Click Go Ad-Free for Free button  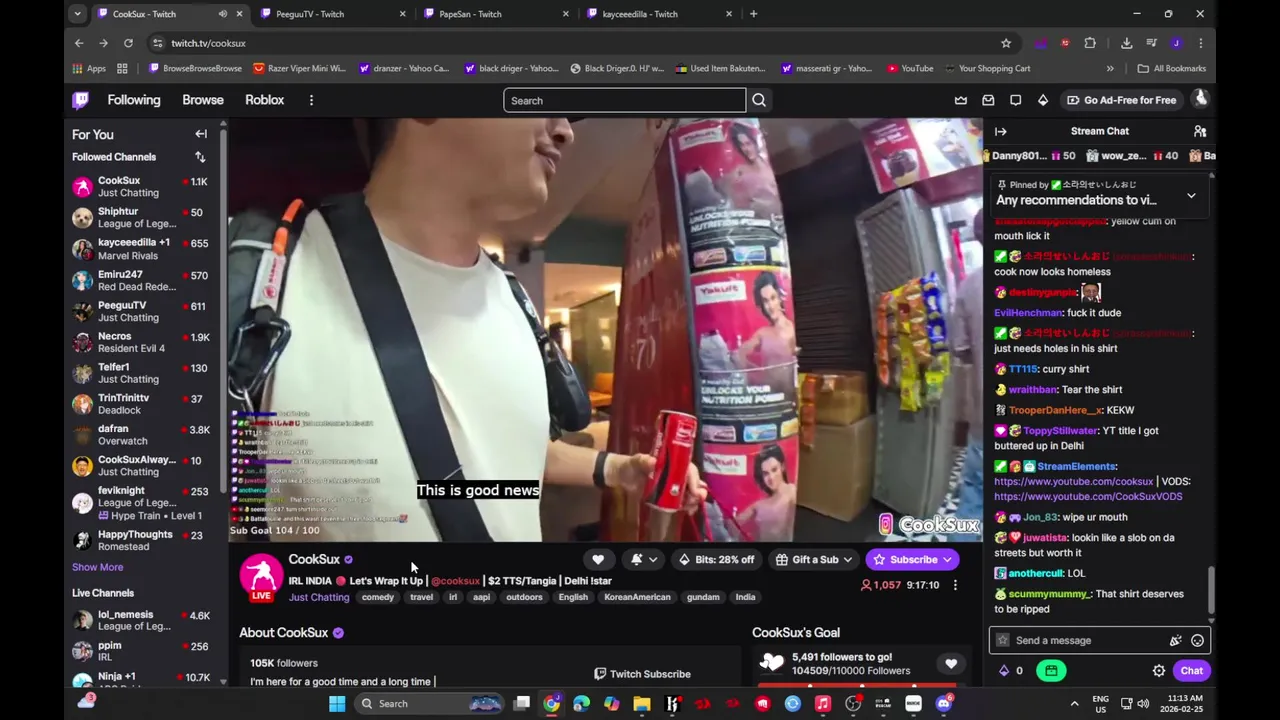1121,100
